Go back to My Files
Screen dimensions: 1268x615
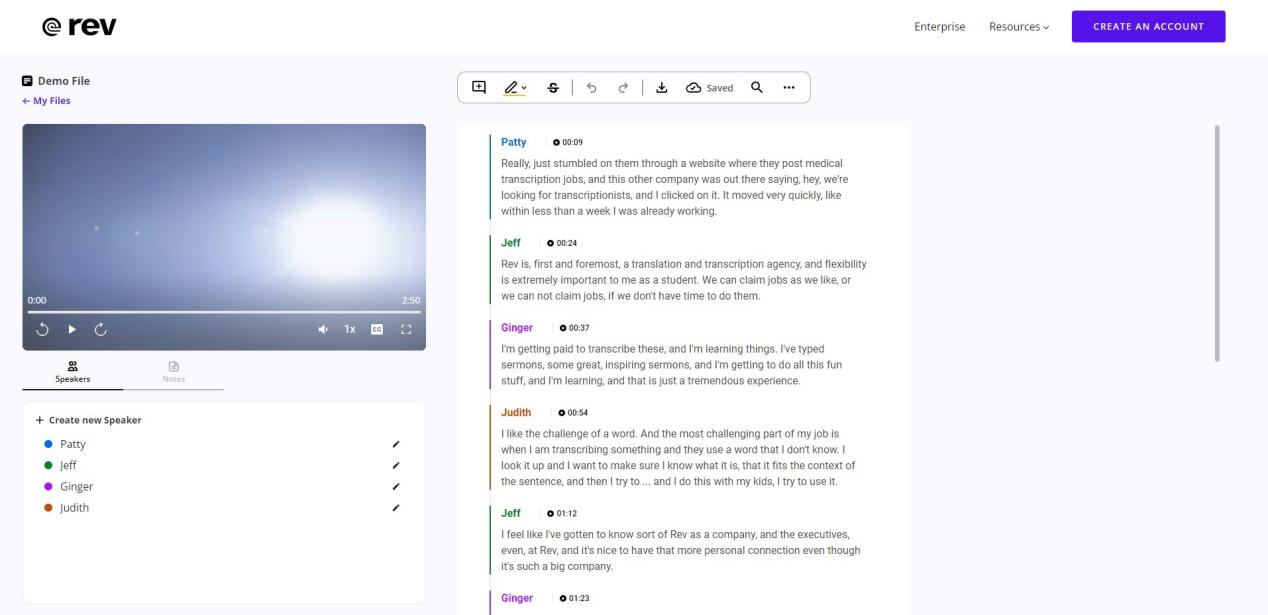[x=46, y=100]
